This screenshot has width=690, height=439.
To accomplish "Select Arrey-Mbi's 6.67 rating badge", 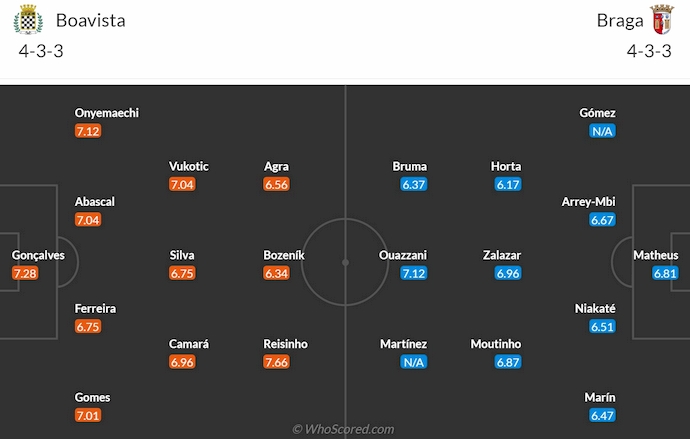I will 602,220.
